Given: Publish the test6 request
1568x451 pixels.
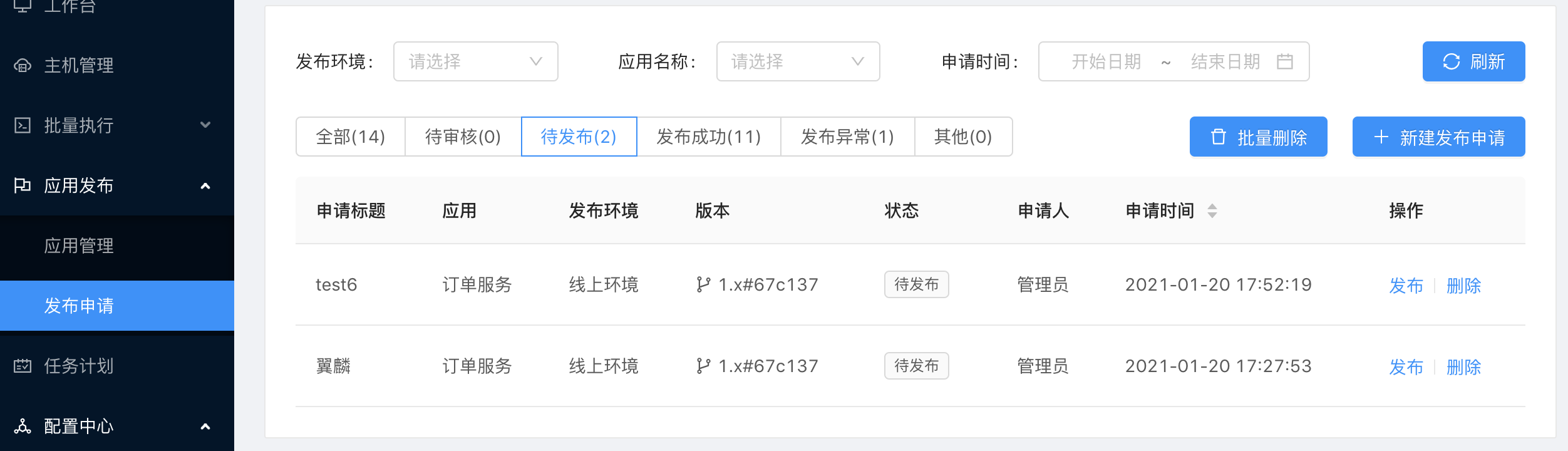Looking at the screenshot, I should pyautogui.click(x=1406, y=286).
